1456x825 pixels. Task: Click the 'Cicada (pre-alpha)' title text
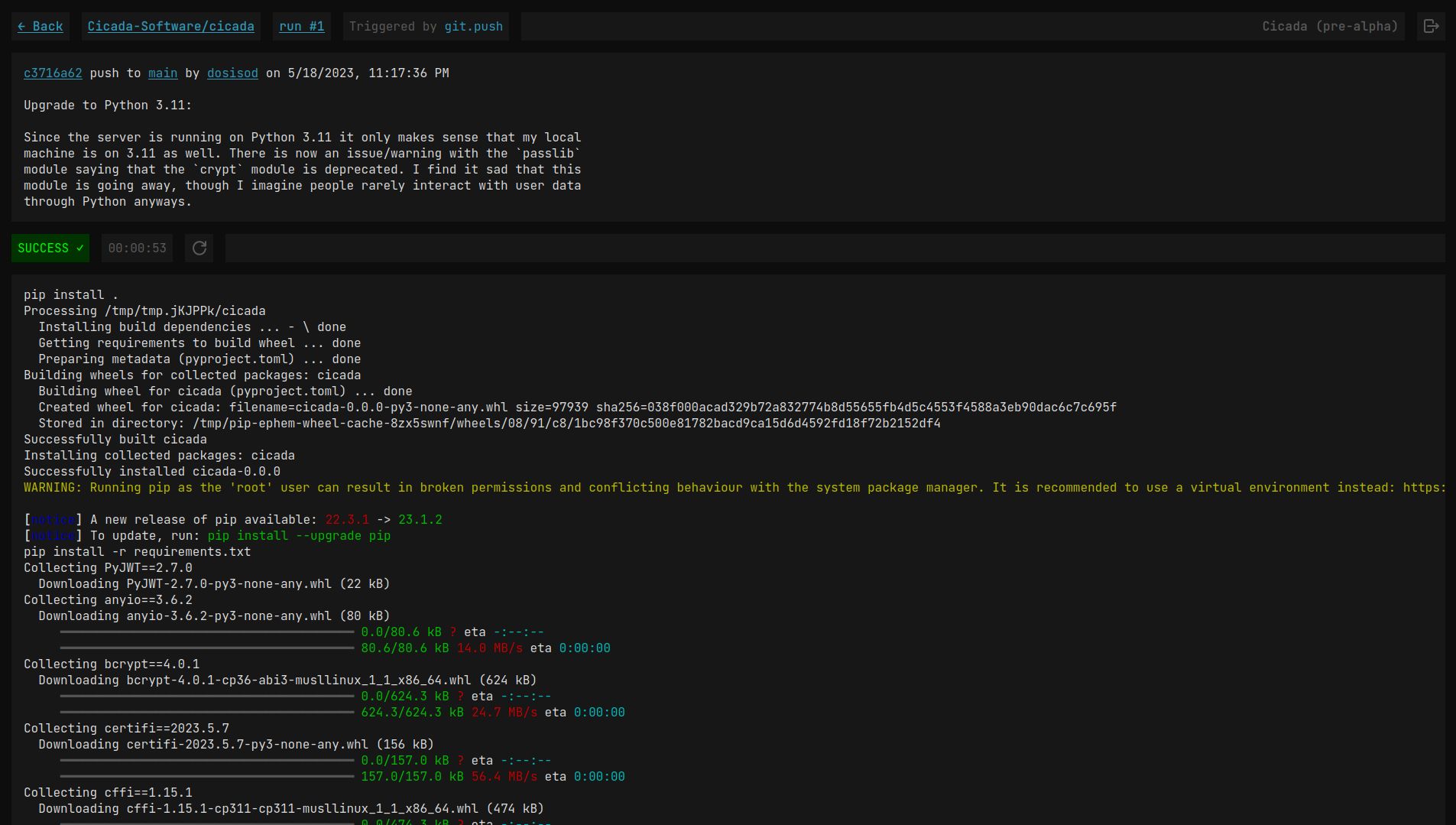[x=1330, y=26]
